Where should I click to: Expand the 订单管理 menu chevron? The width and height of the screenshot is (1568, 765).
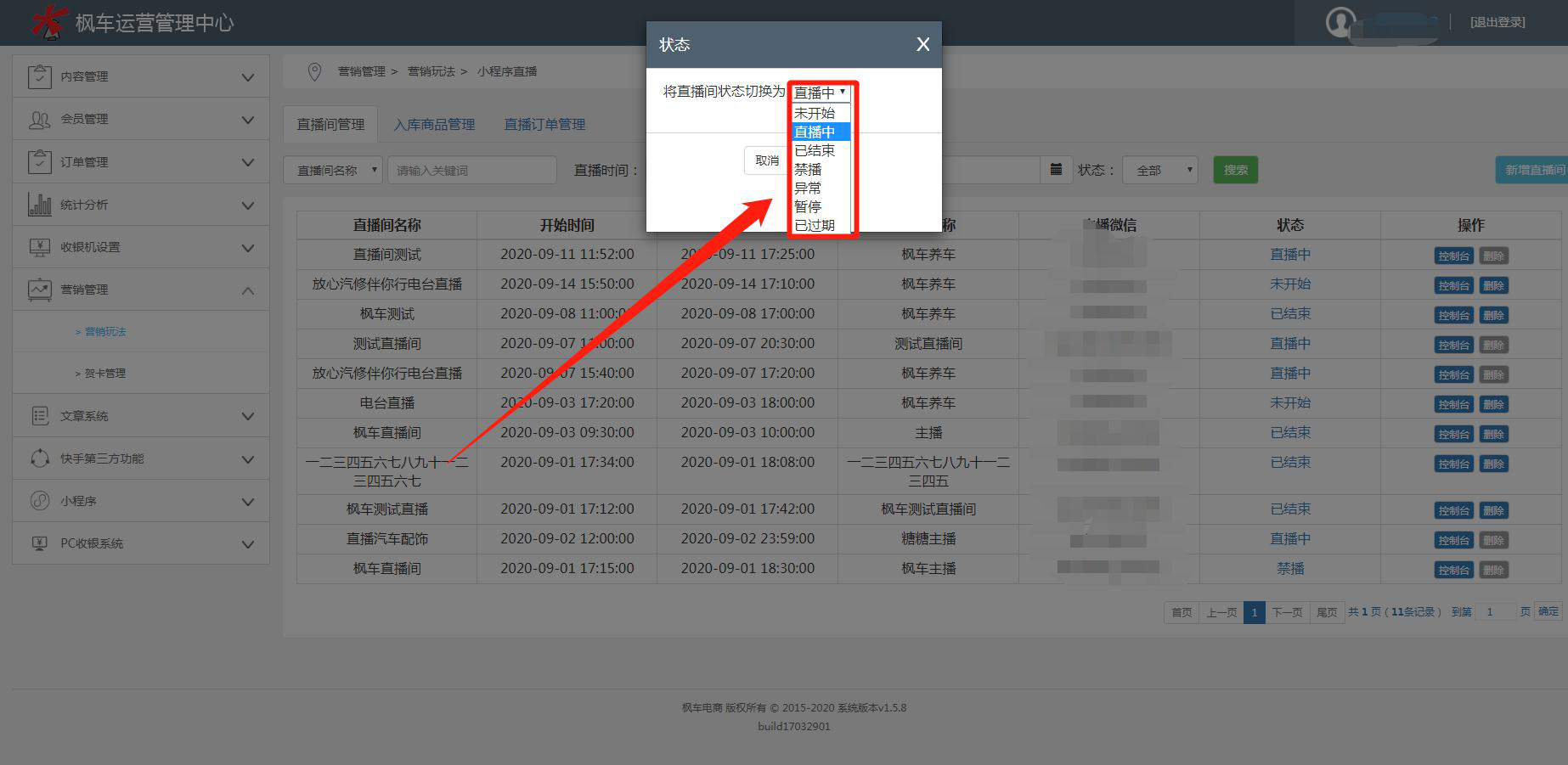click(x=248, y=162)
